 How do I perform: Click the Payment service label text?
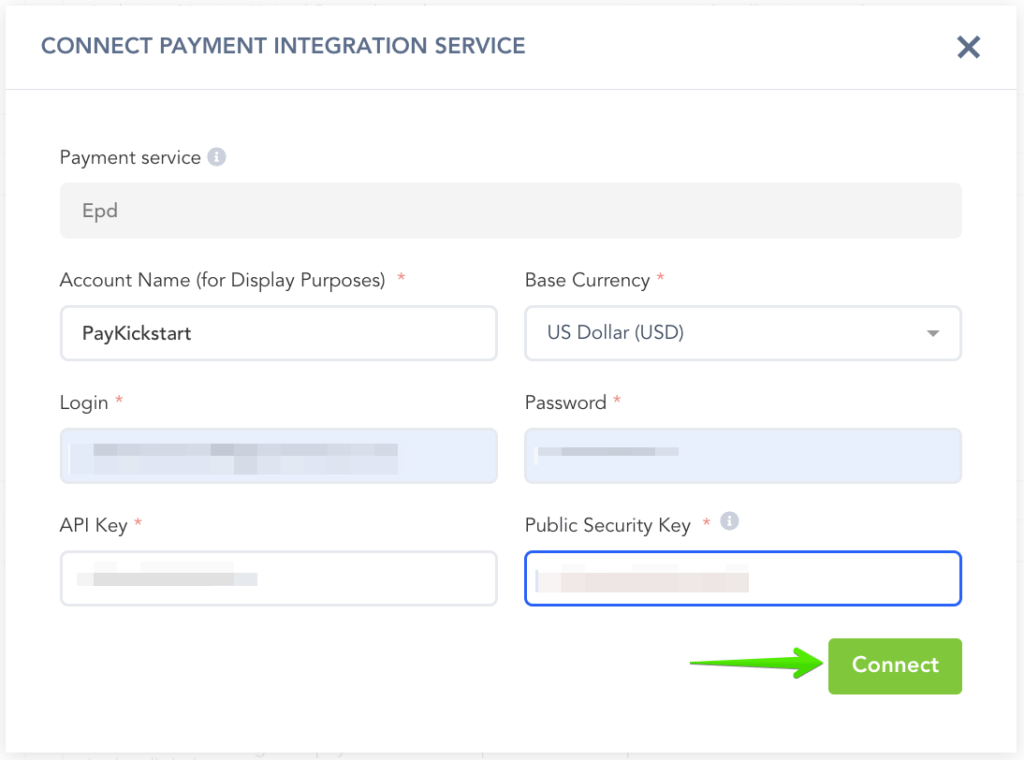tap(130, 158)
